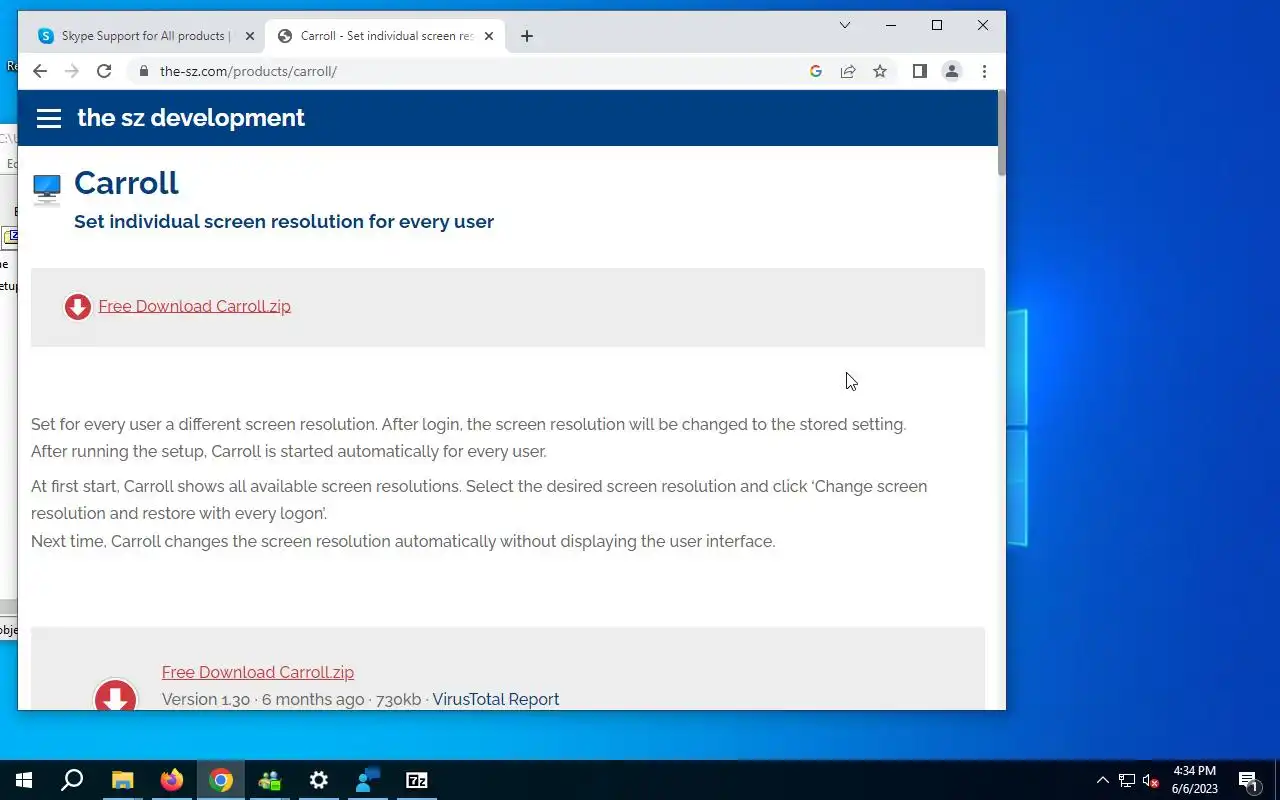The width and height of the screenshot is (1280, 800).
Task: Open the network tray icon
Action: [1127, 780]
